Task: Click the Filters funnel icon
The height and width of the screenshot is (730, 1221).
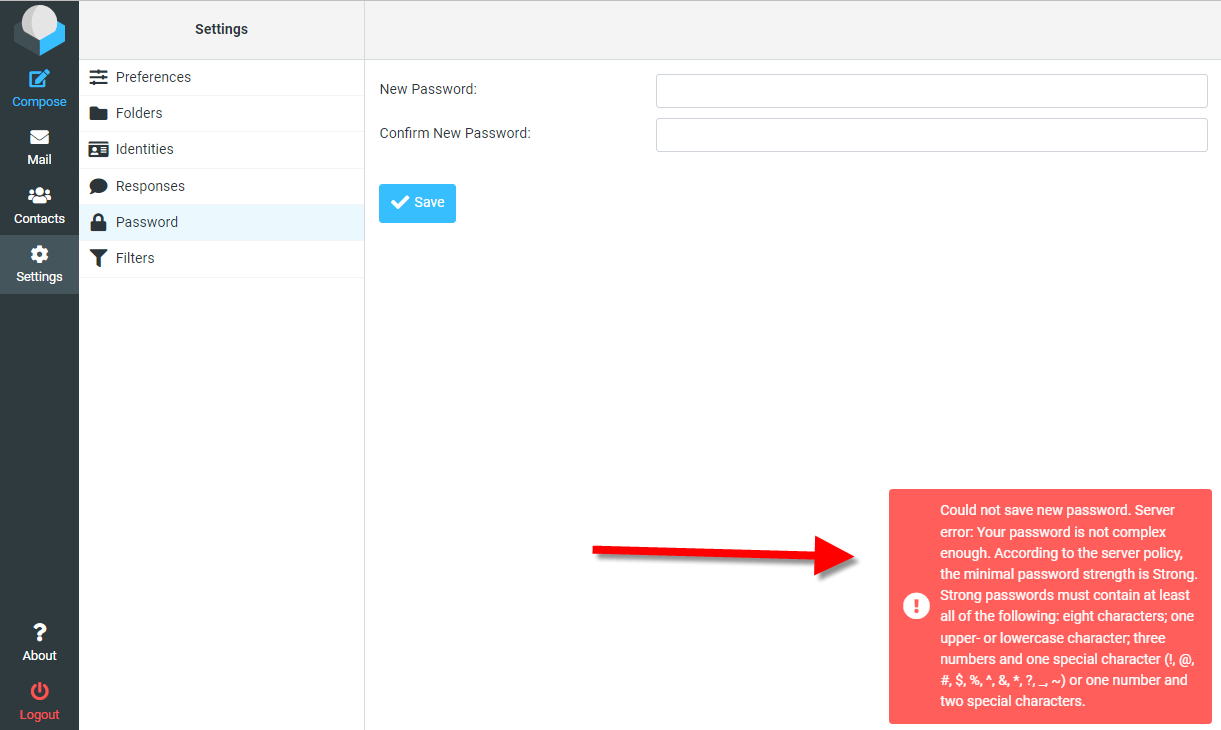Action: coord(98,258)
